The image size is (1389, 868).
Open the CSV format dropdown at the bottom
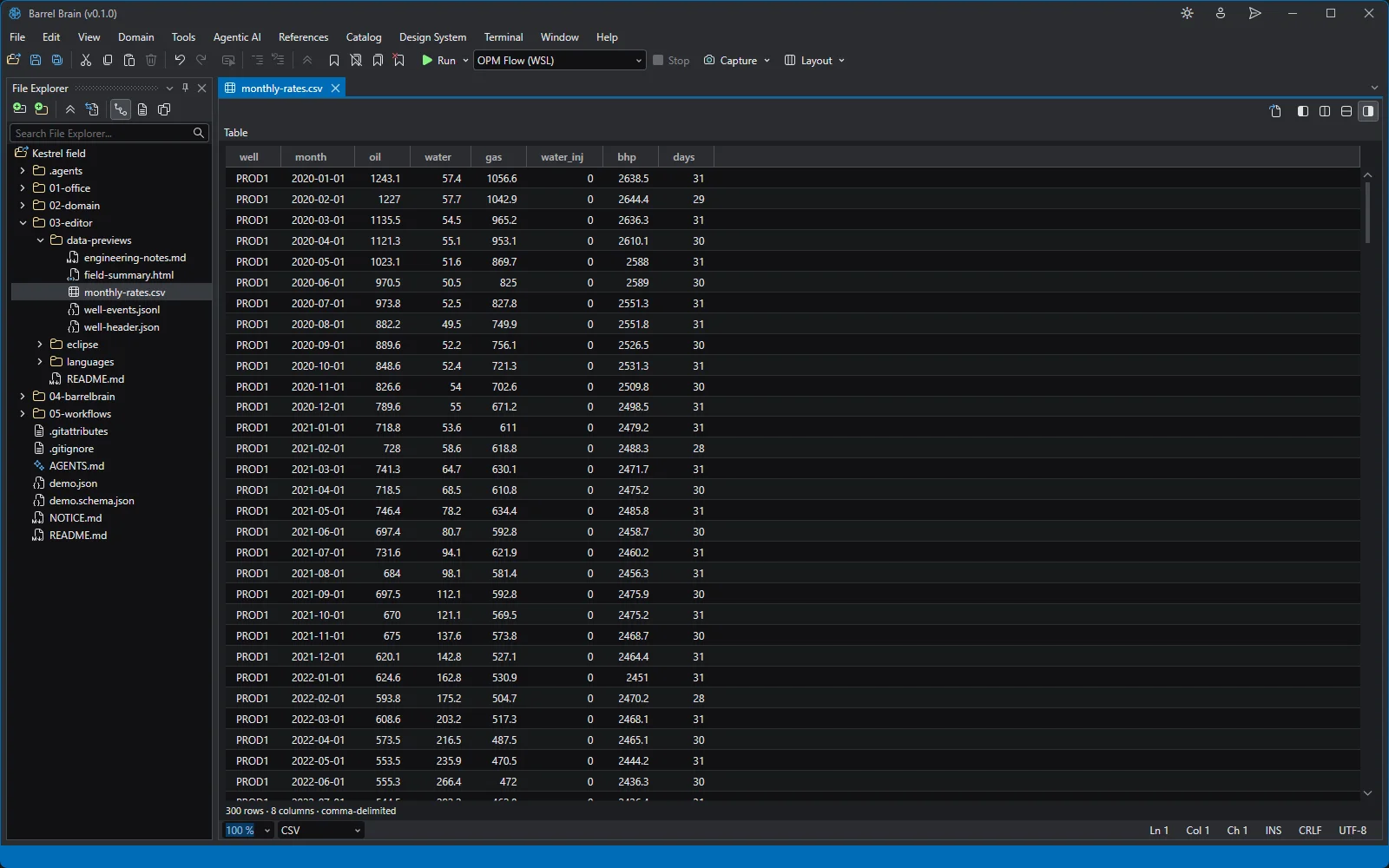(320, 831)
